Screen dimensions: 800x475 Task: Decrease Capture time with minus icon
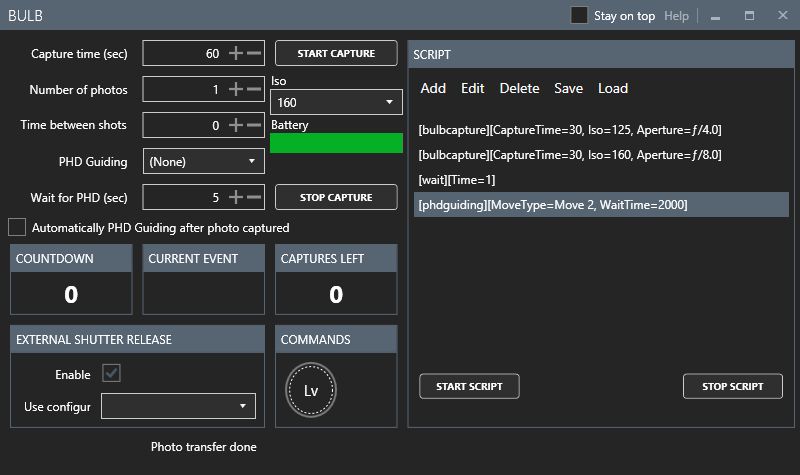pos(254,53)
